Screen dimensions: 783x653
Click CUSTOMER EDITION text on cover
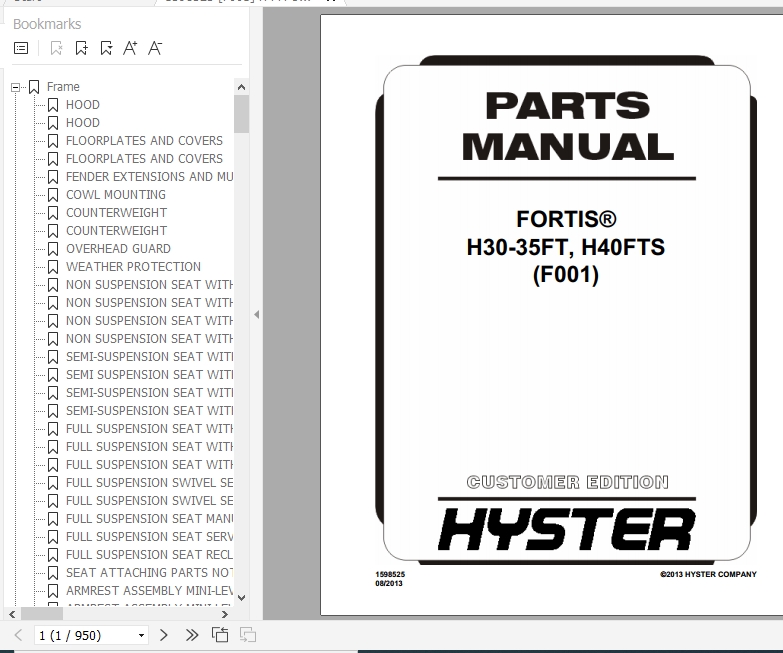pos(567,482)
